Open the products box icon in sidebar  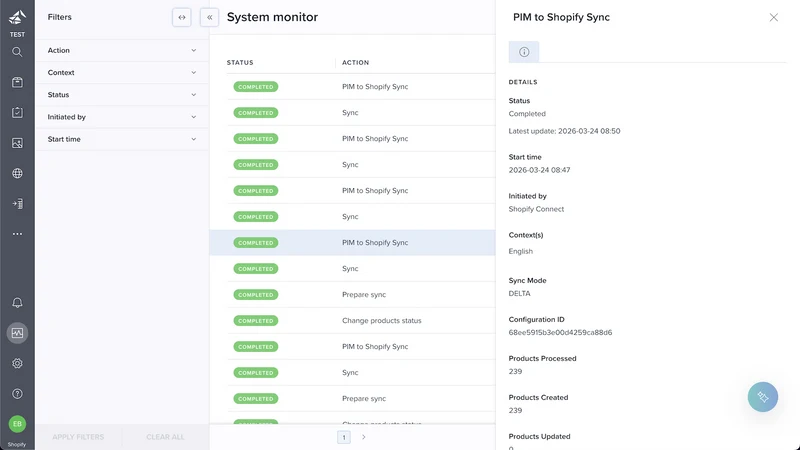tap(17, 82)
